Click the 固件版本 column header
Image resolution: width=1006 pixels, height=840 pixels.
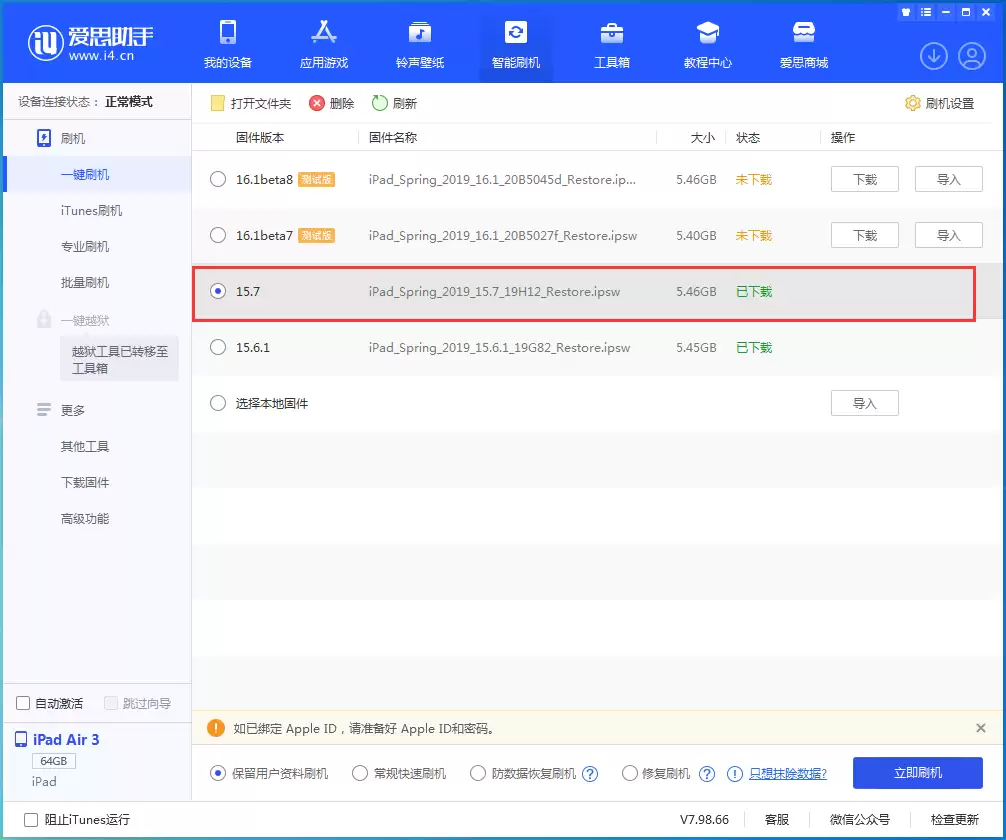tap(260, 137)
